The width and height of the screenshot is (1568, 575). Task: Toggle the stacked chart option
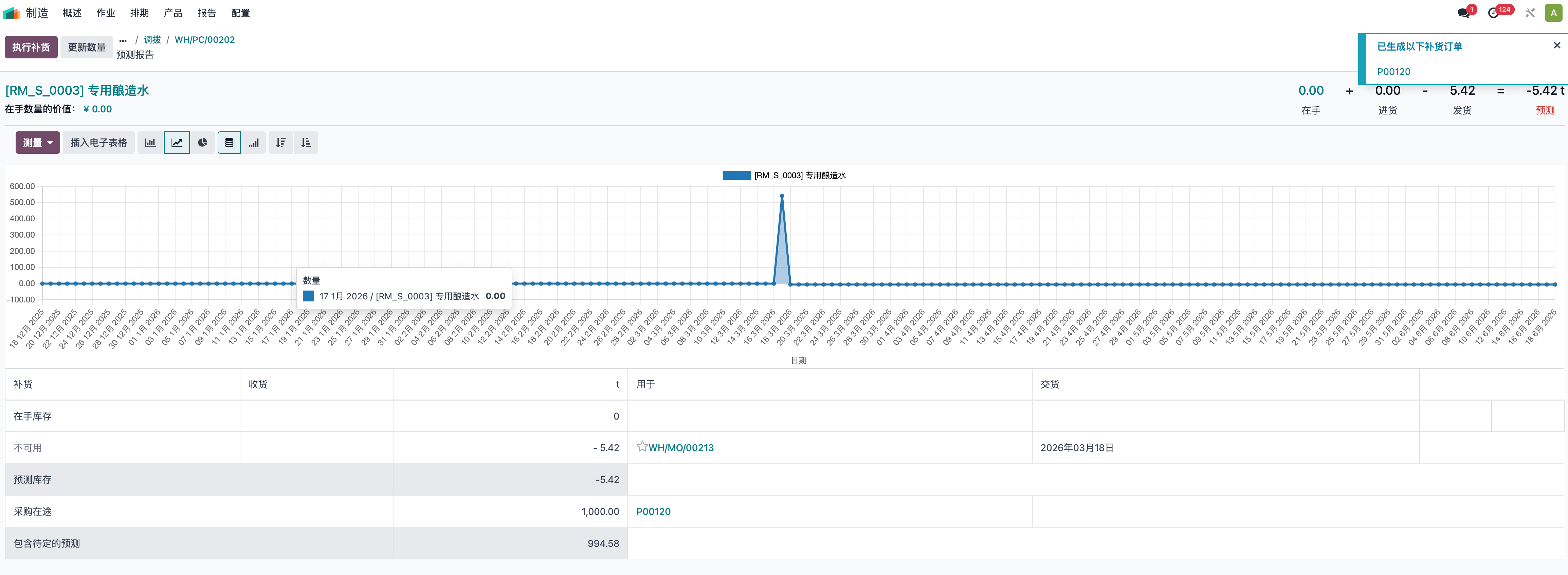(x=229, y=142)
